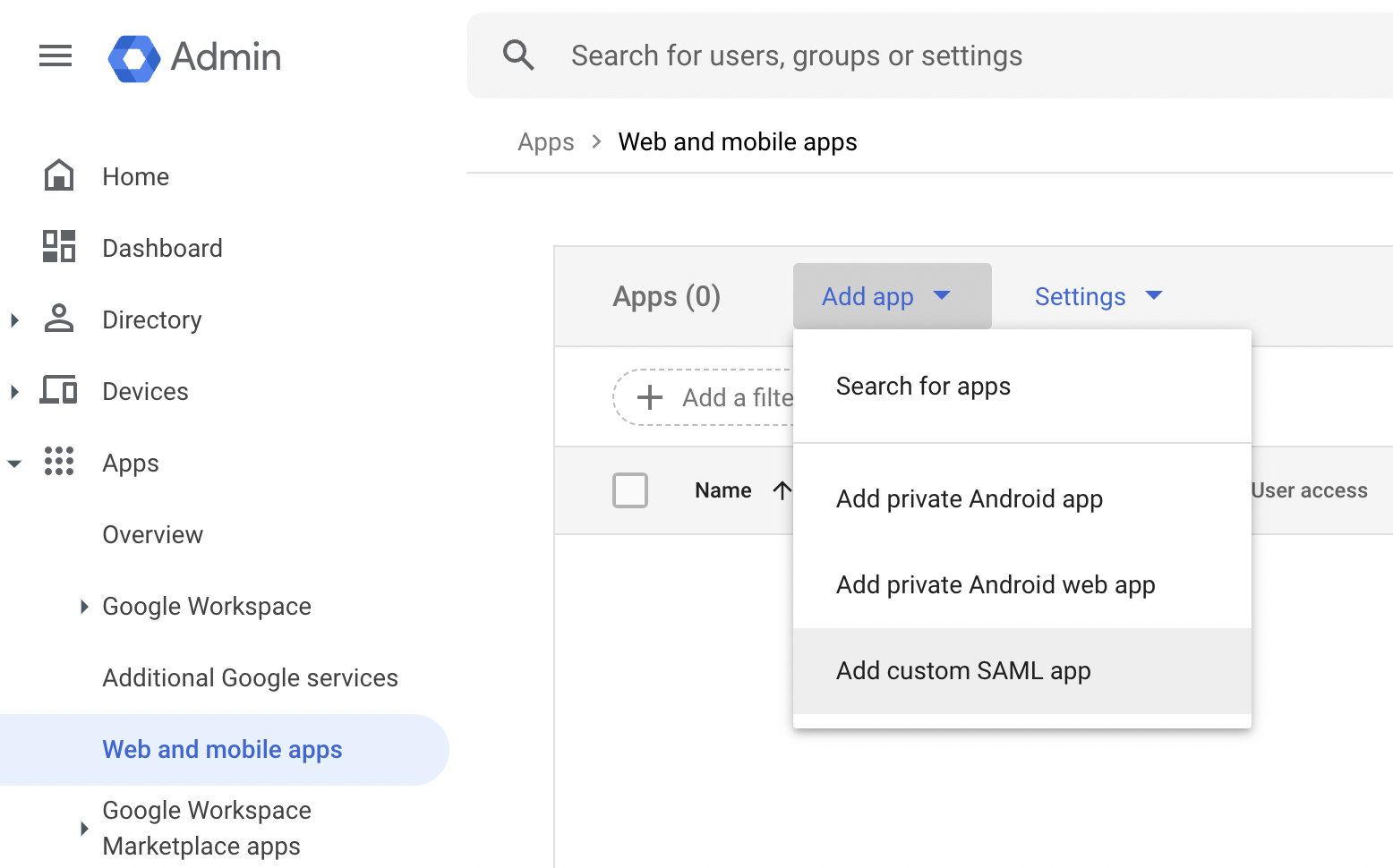Viewport: 1393px width, 868px height.
Task: Open the Settings dropdown
Action: click(1098, 296)
